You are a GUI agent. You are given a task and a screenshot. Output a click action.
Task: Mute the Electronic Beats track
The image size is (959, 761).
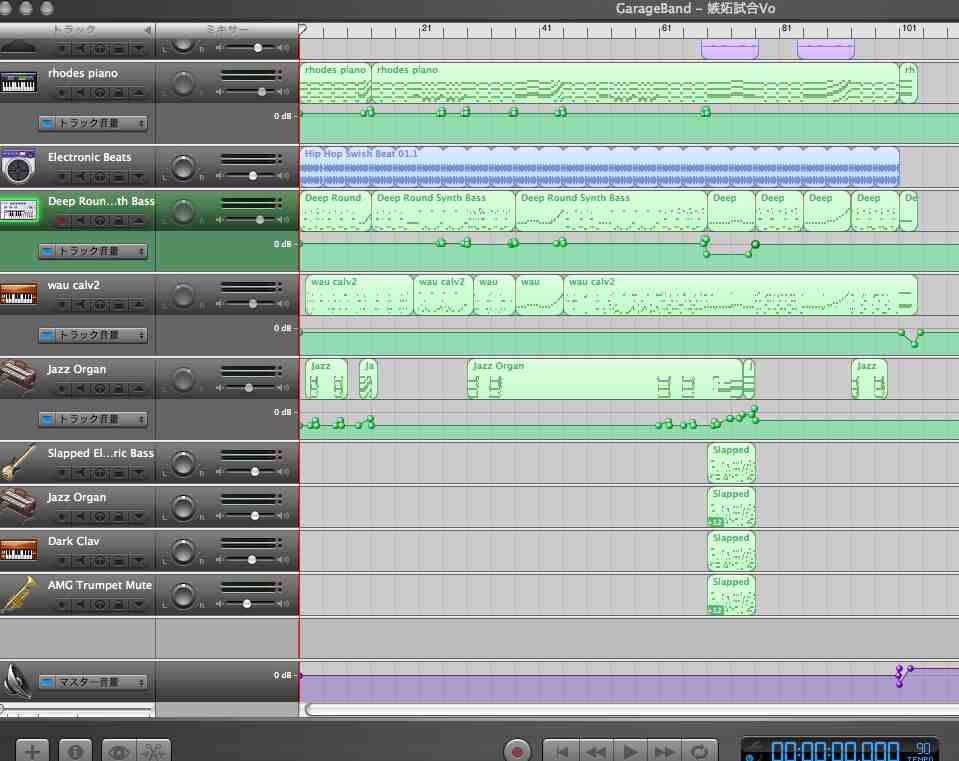[x=81, y=177]
